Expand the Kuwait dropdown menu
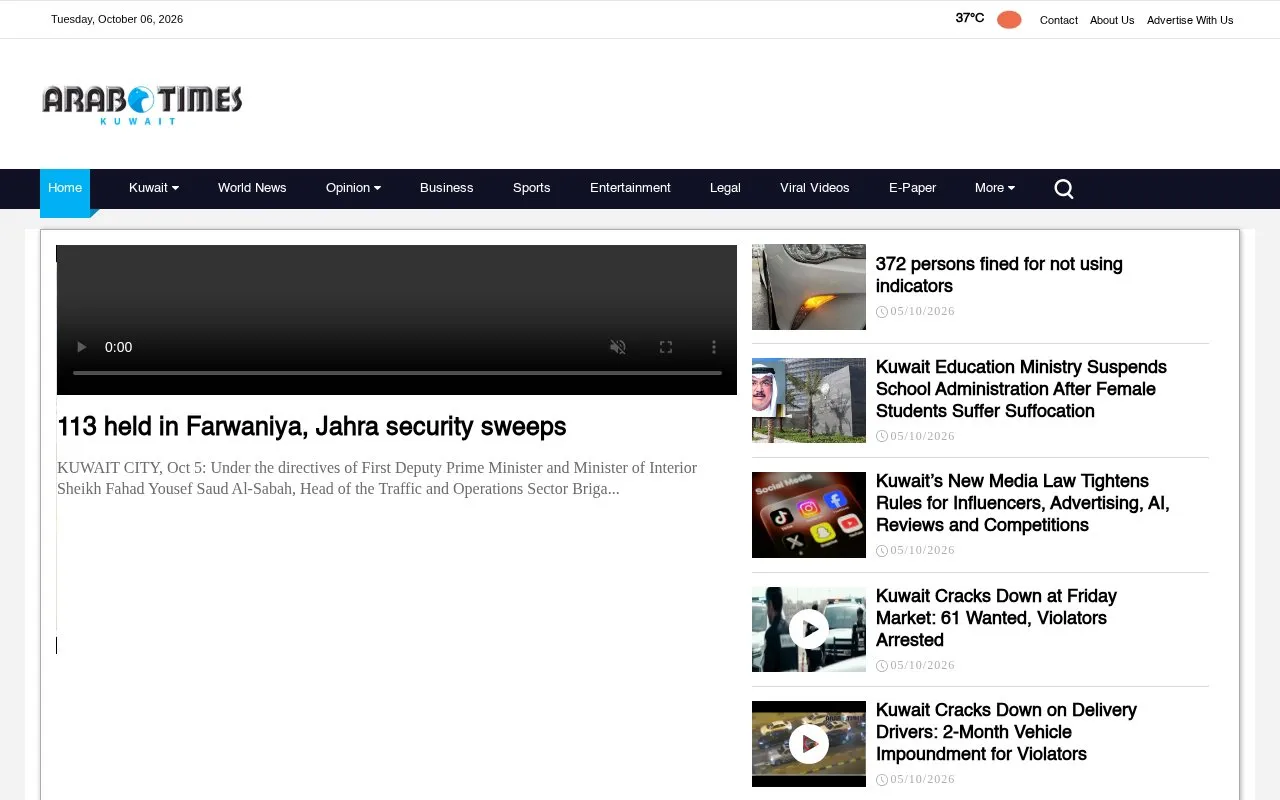 [x=154, y=188]
